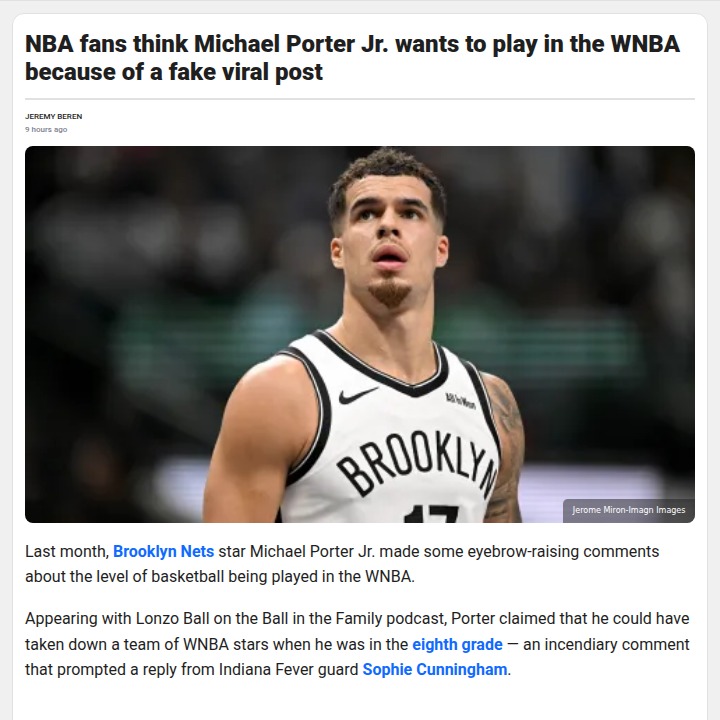Click the BROOKLYN lettering on the jersey

coord(418,463)
